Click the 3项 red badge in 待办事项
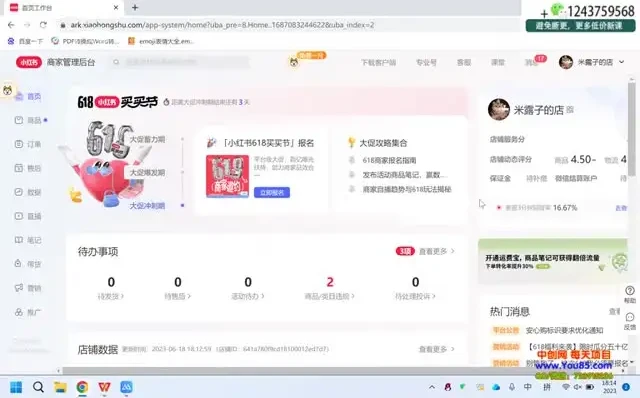Viewport: 640px width, 398px height. [x=405, y=251]
